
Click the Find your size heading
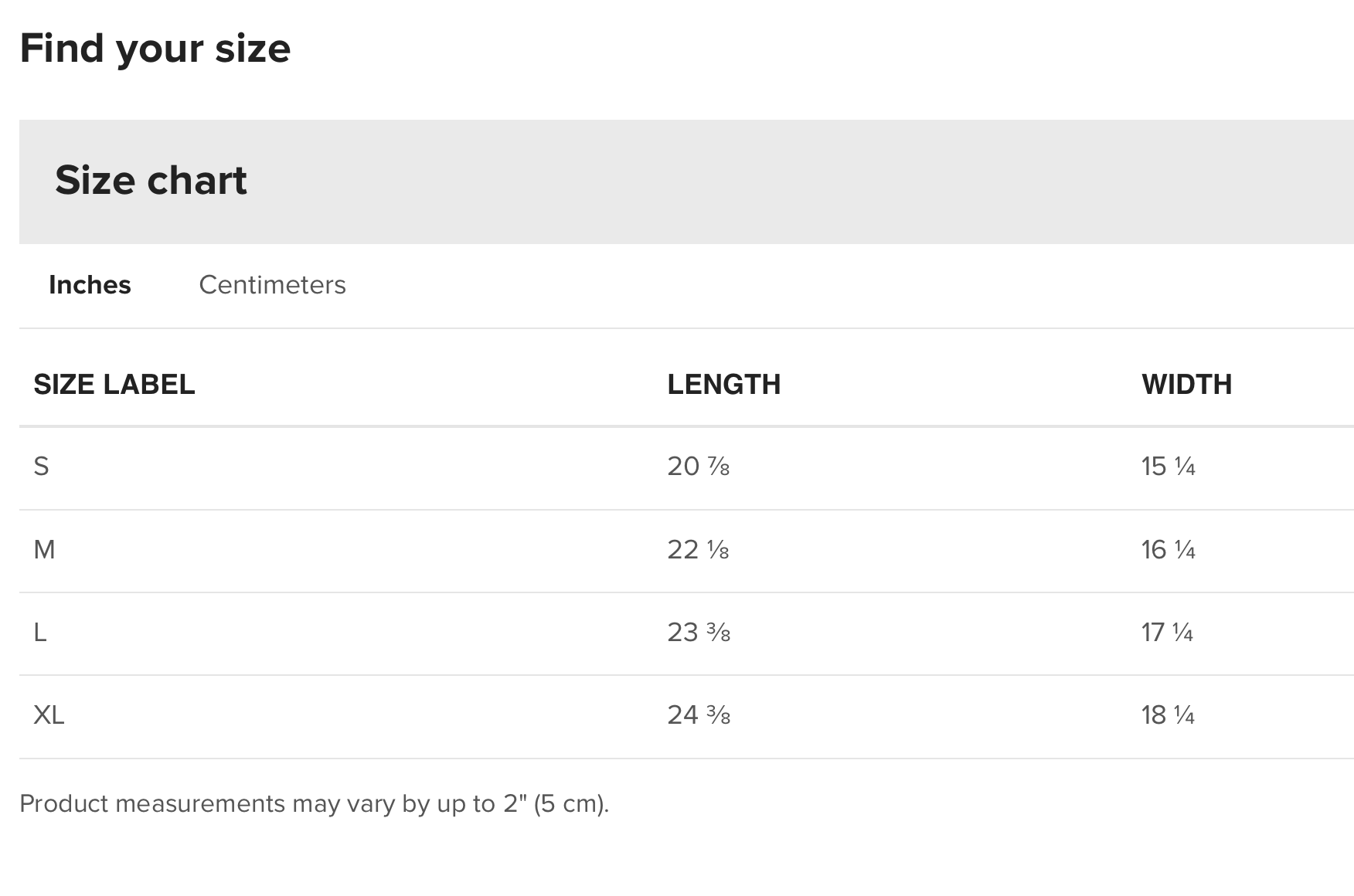coord(155,49)
